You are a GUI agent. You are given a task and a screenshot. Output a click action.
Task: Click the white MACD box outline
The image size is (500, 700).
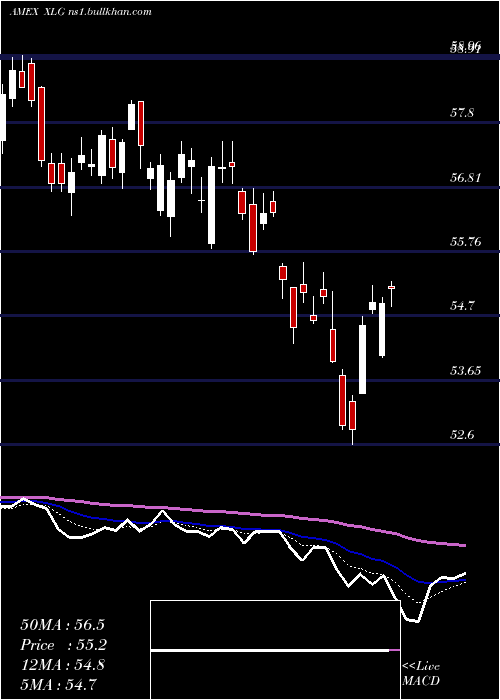[x=275, y=650]
